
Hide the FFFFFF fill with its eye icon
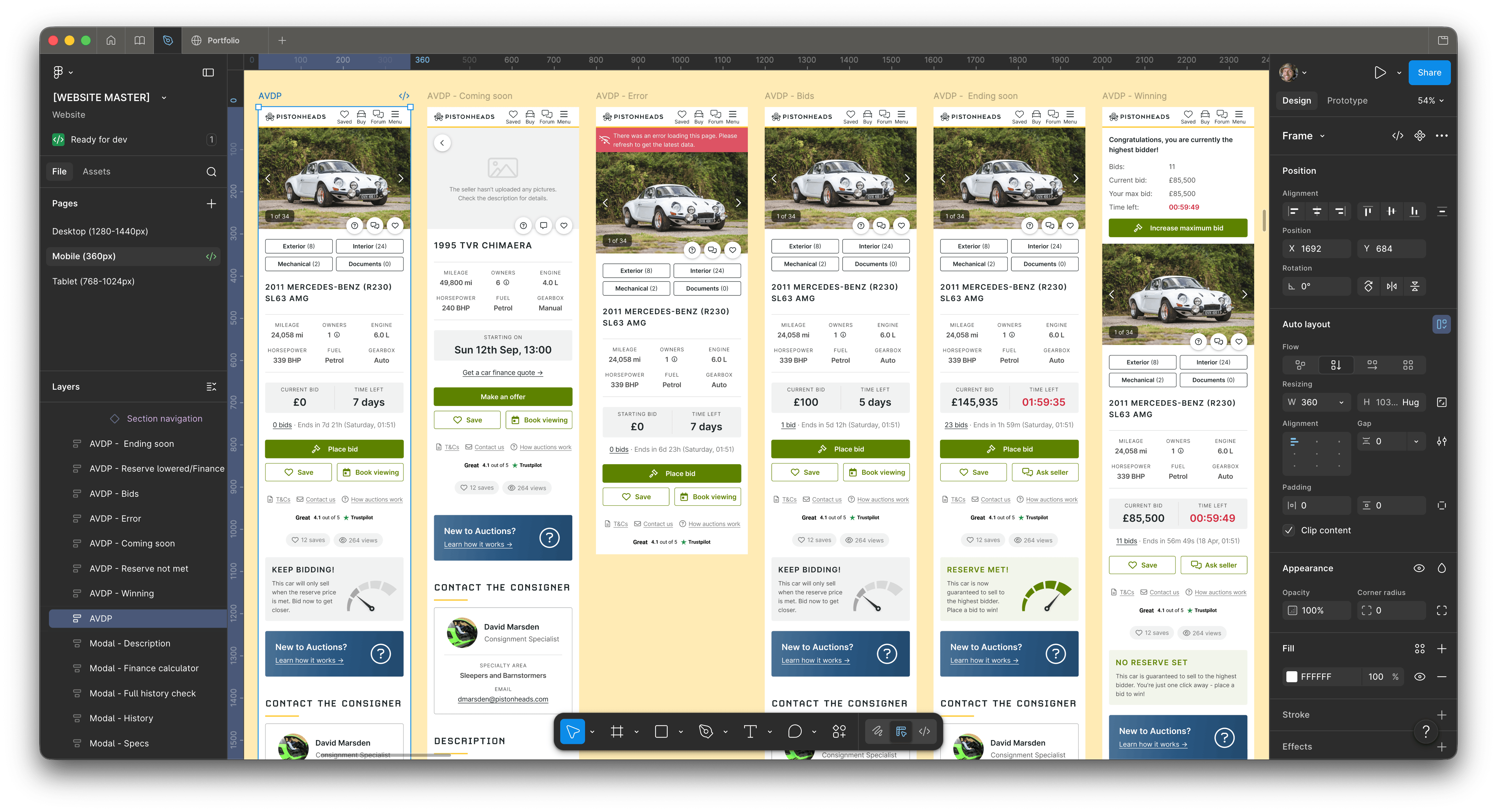(x=1420, y=677)
